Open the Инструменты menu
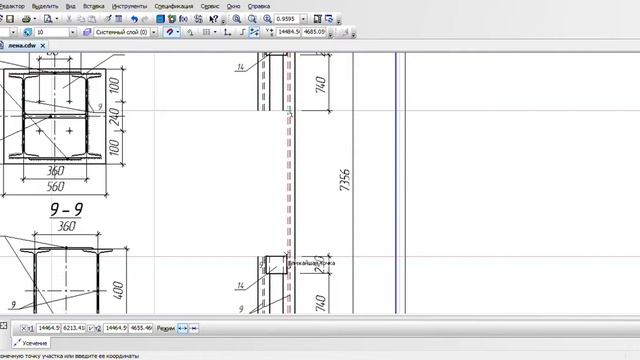 [x=129, y=6]
